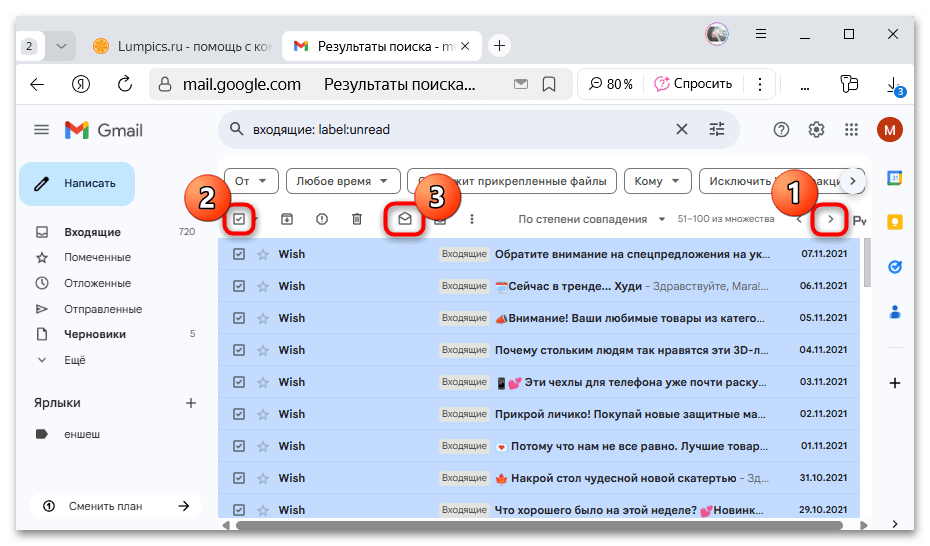This screenshot has width=930, height=546.
Task: Report selected messages as spam
Action: (322, 219)
